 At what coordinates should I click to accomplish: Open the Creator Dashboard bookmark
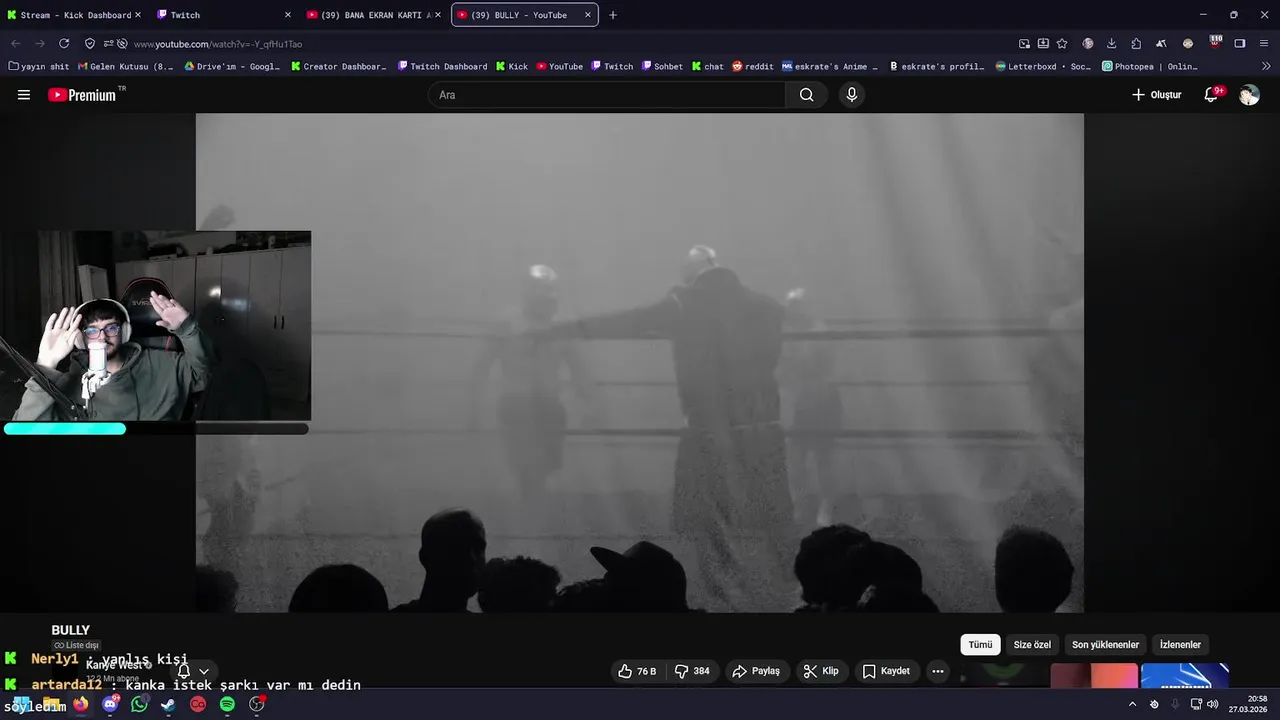339,66
